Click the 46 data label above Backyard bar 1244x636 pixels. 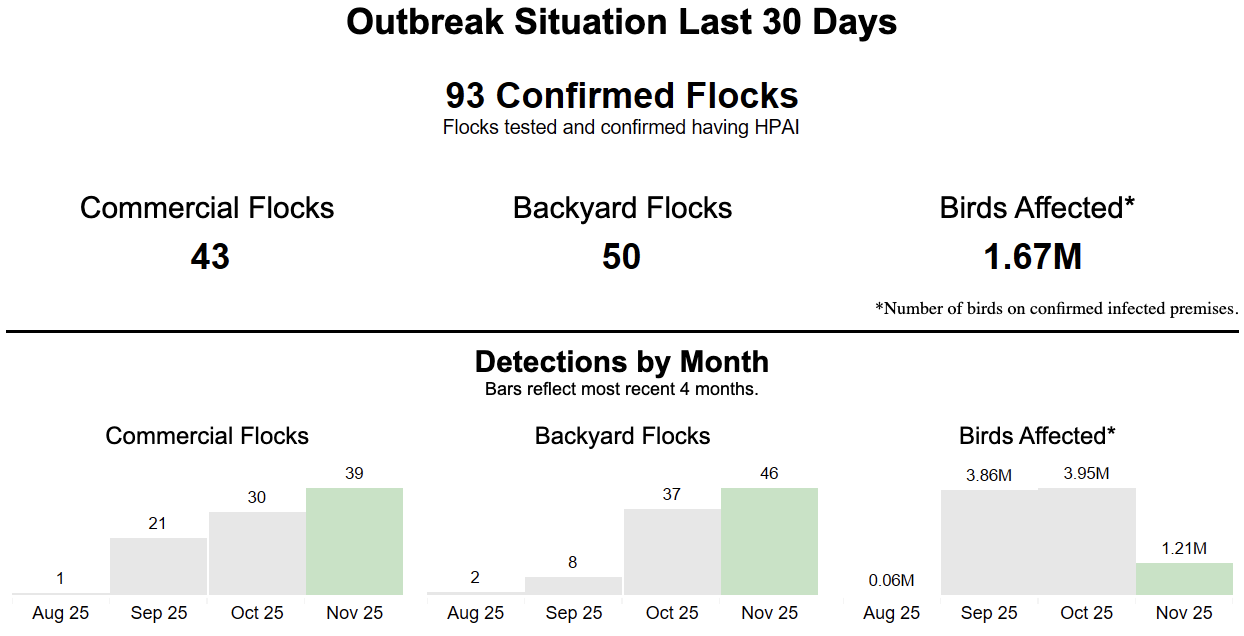[x=769, y=474]
